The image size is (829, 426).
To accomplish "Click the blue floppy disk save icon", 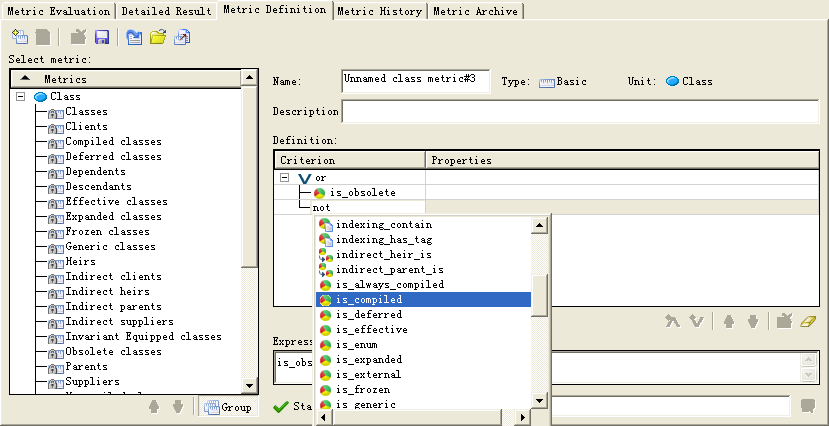I will pyautogui.click(x=102, y=37).
